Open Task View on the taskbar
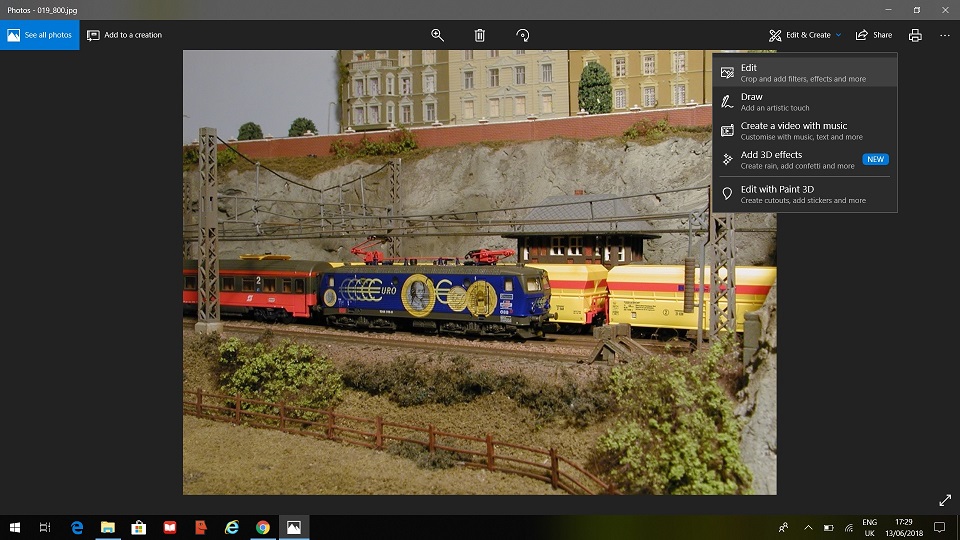Viewport: 960px width, 540px height. click(x=45, y=527)
